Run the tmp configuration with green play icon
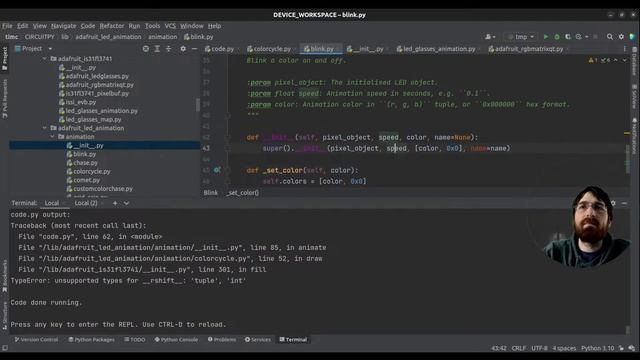640x360 pixels. pyautogui.click(x=546, y=37)
